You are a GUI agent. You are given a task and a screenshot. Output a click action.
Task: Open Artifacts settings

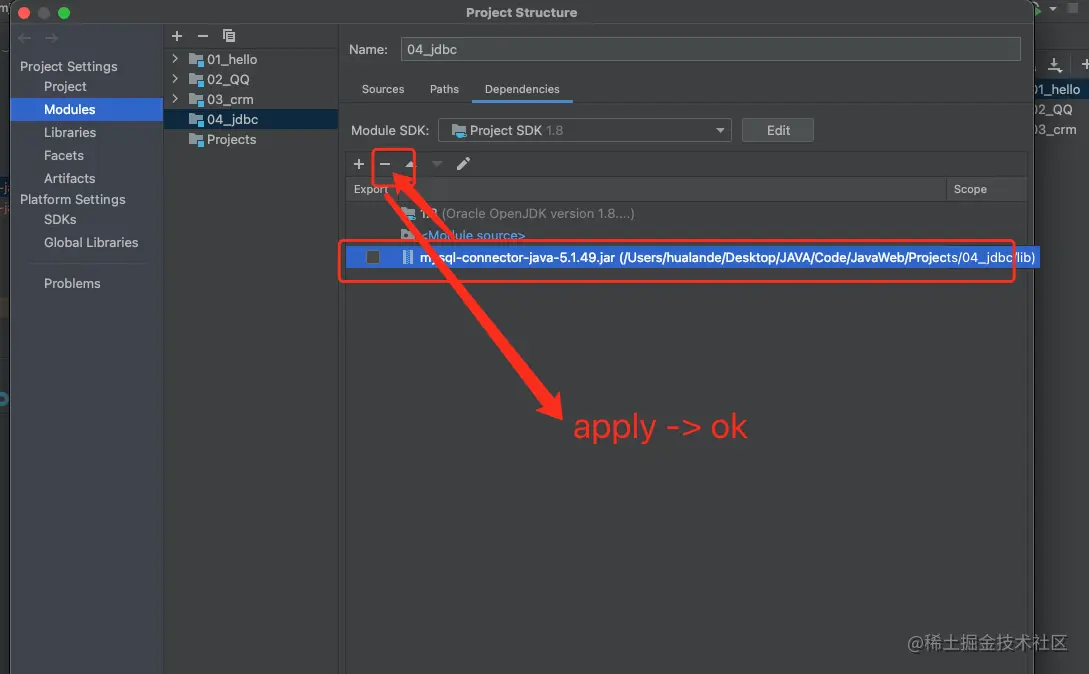pyautogui.click(x=69, y=179)
